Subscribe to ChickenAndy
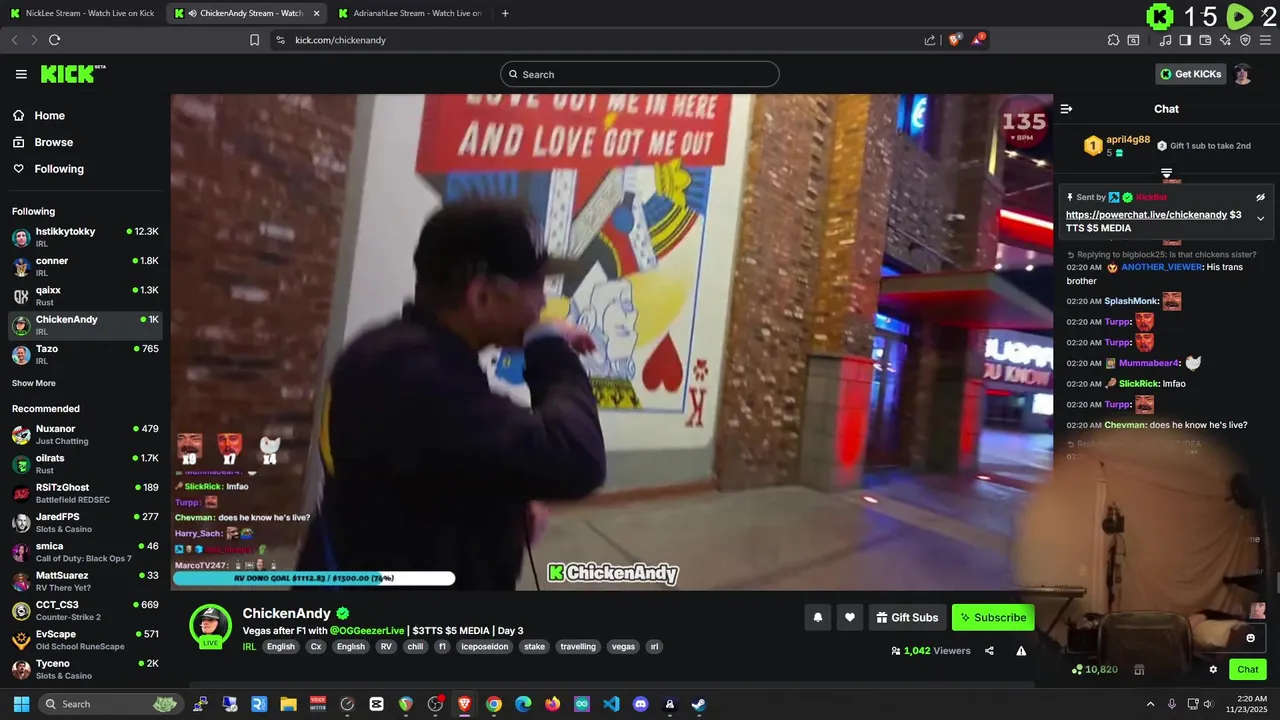This screenshot has height=720, width=1280. point(993,618)
